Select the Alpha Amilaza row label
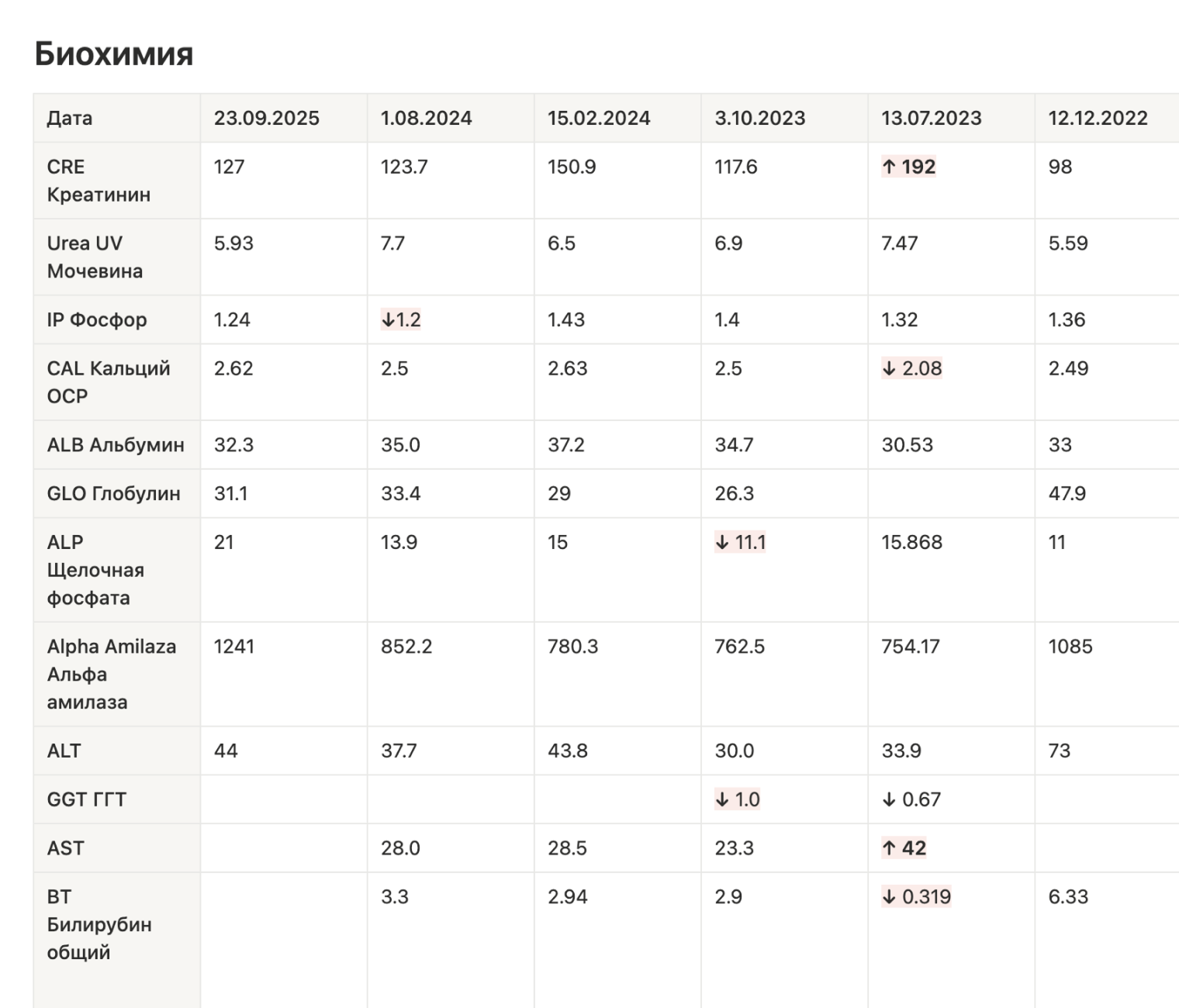1179x1008 pixels. [111, 674]
